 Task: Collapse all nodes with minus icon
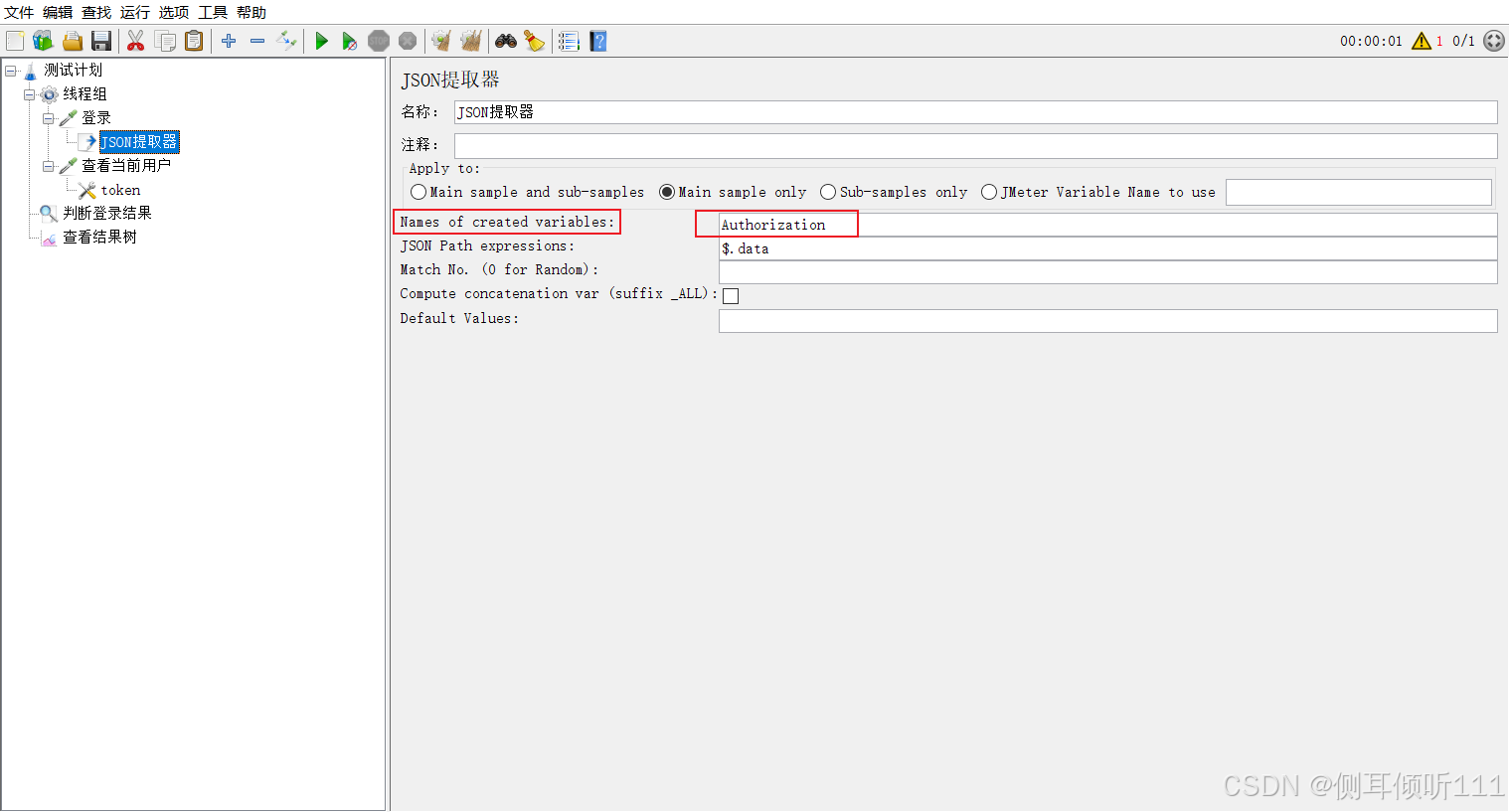257,41
